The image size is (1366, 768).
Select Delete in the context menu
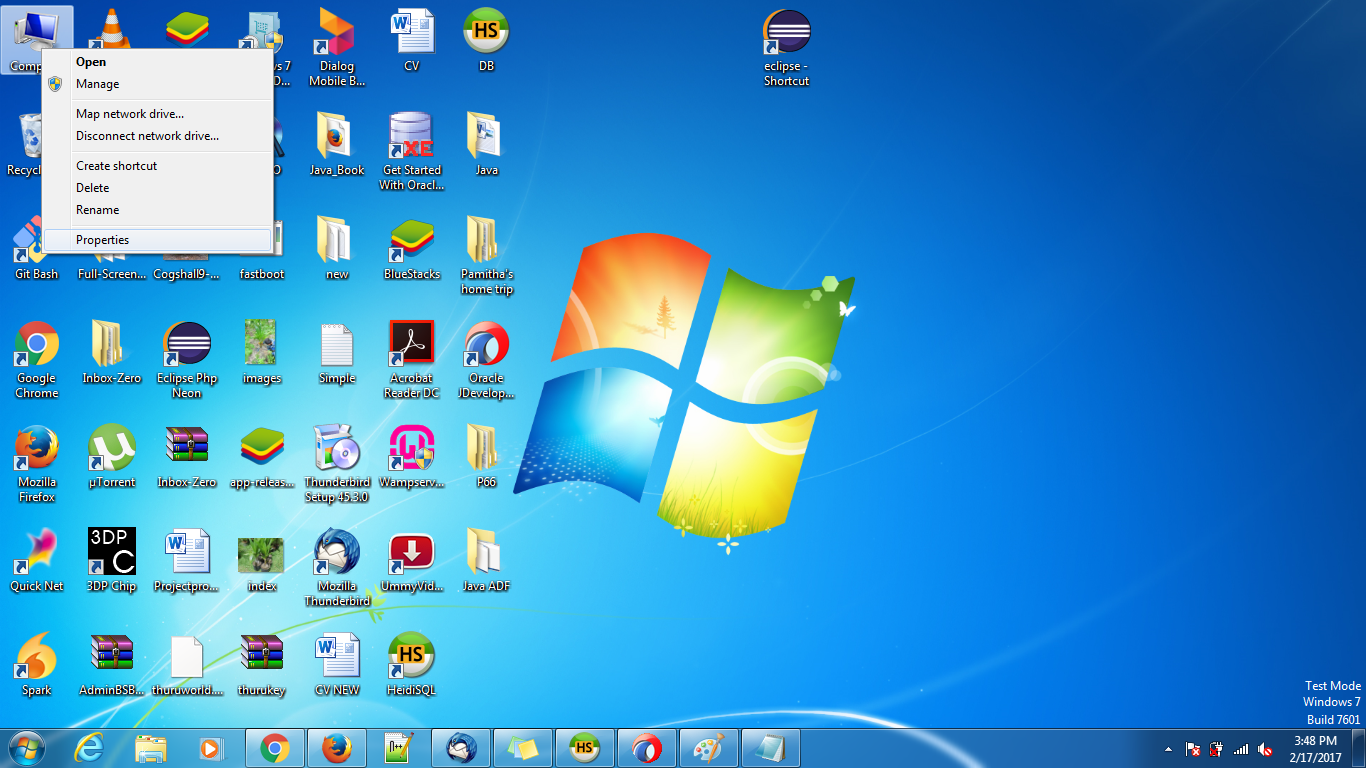(x=158, y=188)
